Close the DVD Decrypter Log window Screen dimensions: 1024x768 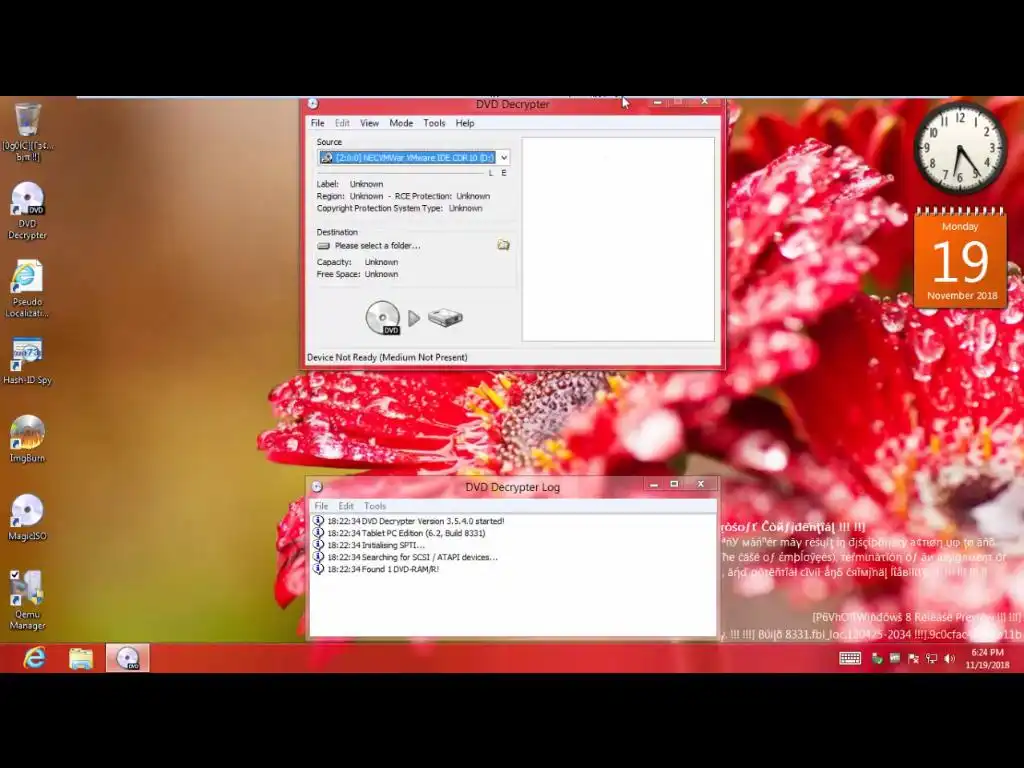(x=701, y=484)
